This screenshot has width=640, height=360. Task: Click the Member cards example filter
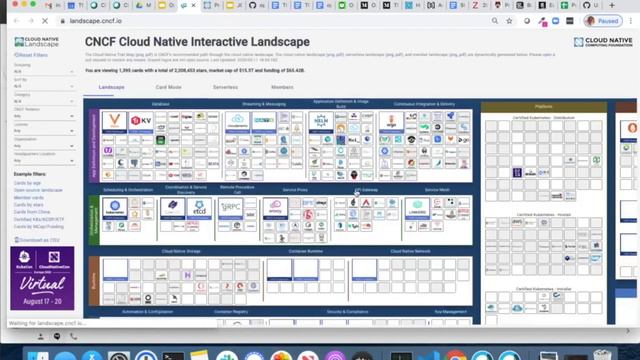(29, 198)
